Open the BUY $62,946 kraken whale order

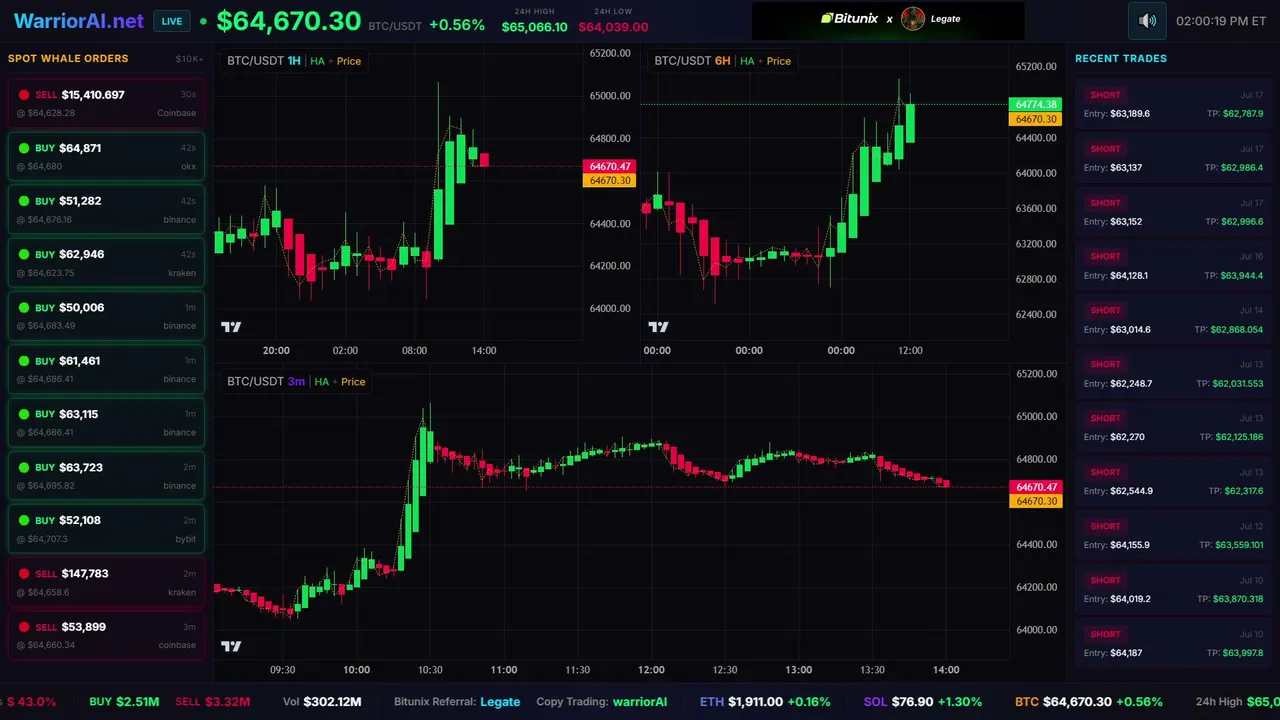click(106, 263)
